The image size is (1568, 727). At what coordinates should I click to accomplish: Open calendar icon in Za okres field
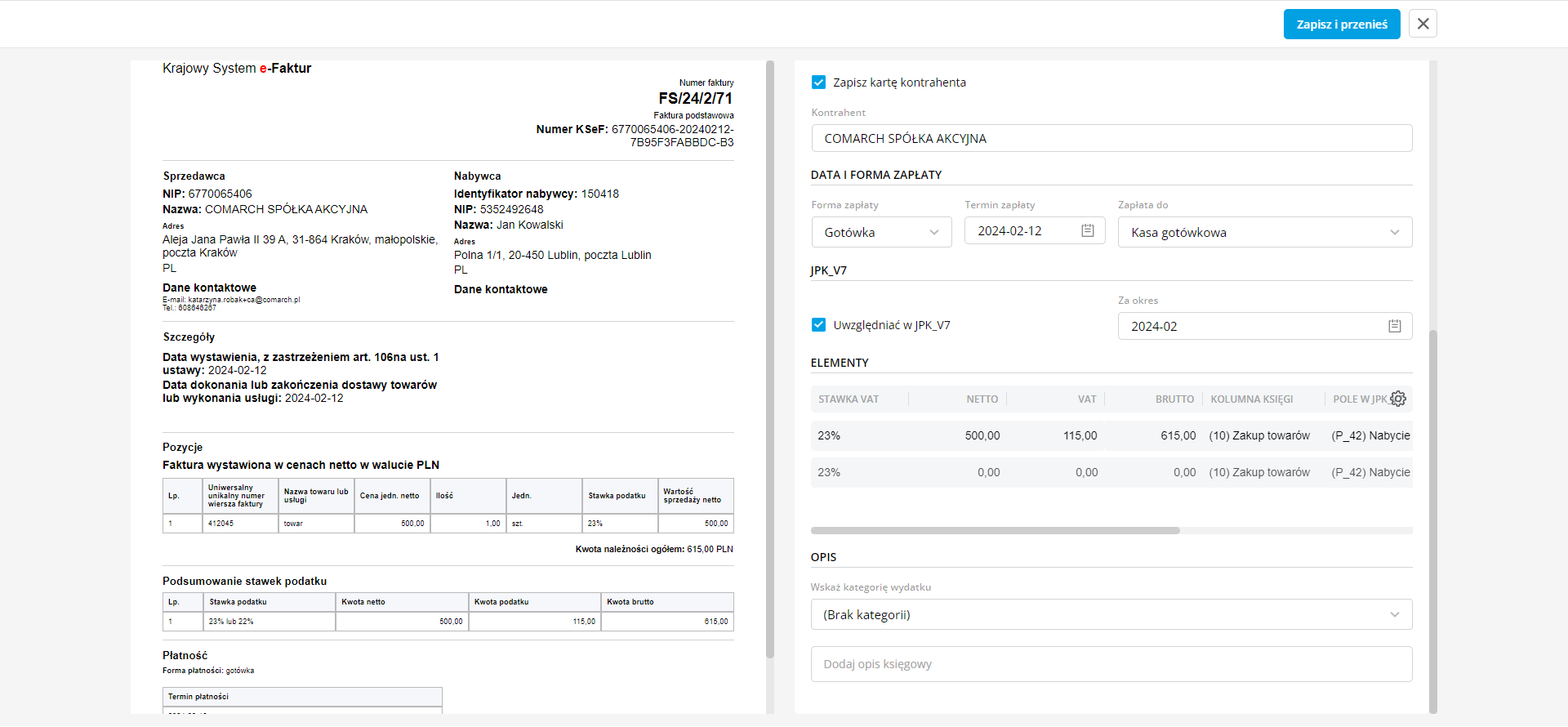(x=1395, y=326)
